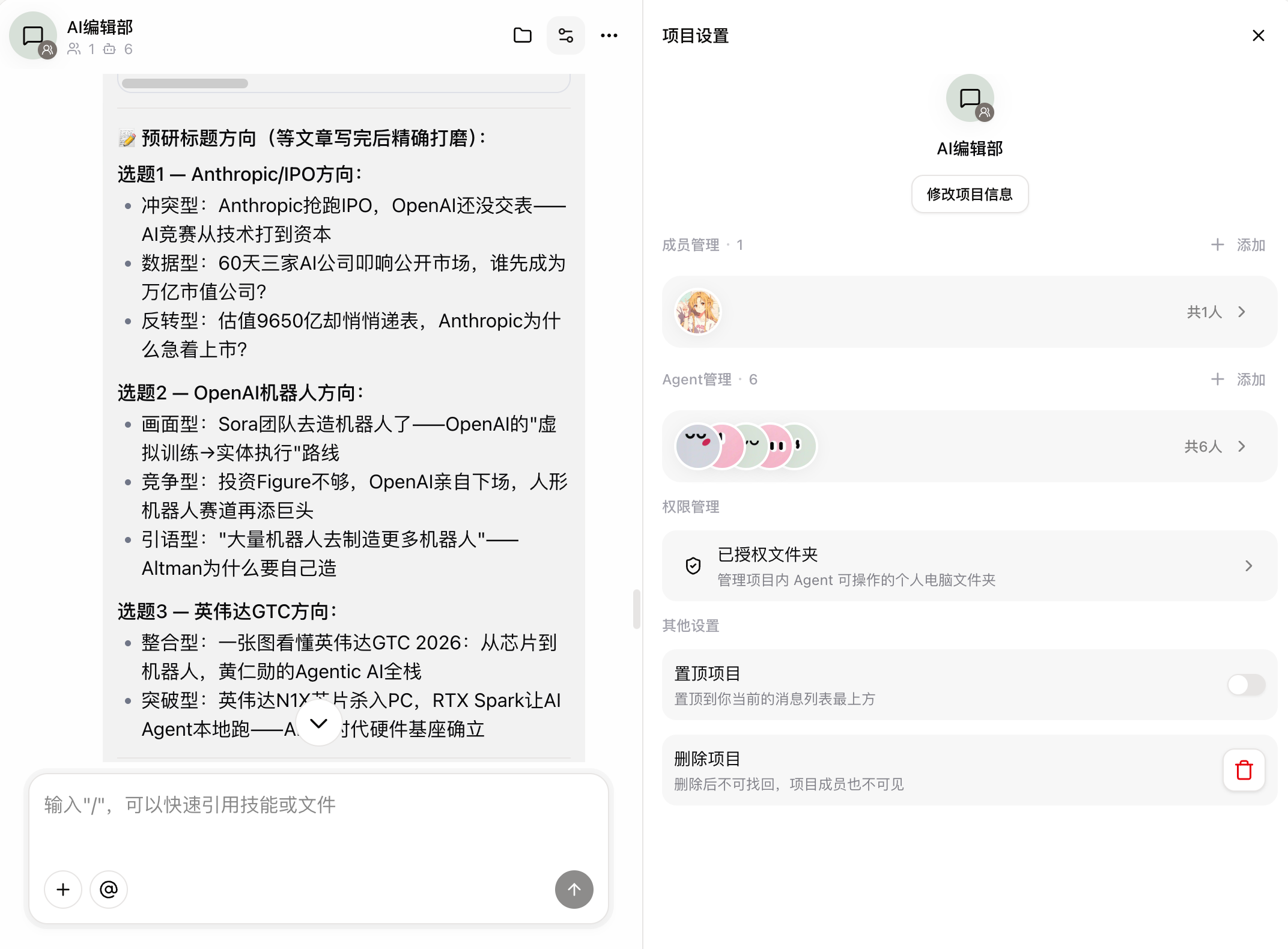Click the 权限管理 section label

point(691,507)
